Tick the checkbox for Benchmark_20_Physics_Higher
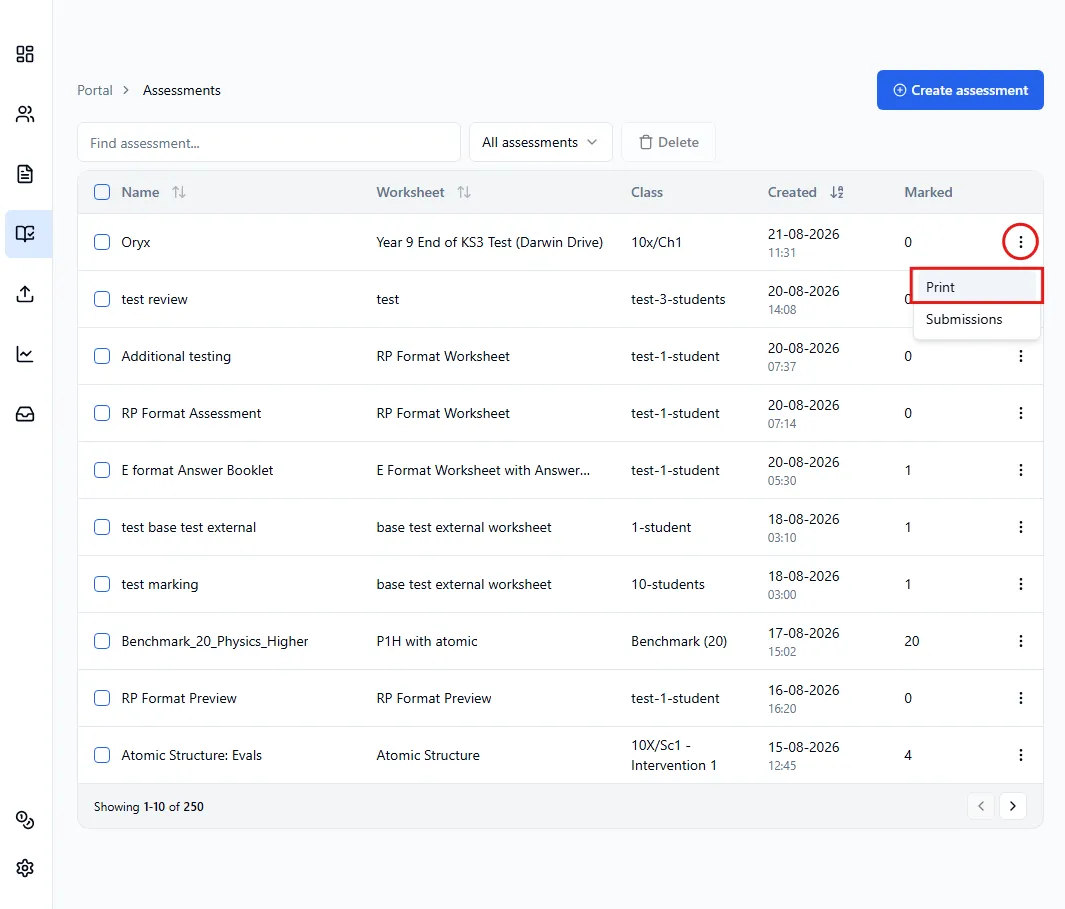This screenshot has width=1065, height=909. (102, 641)
